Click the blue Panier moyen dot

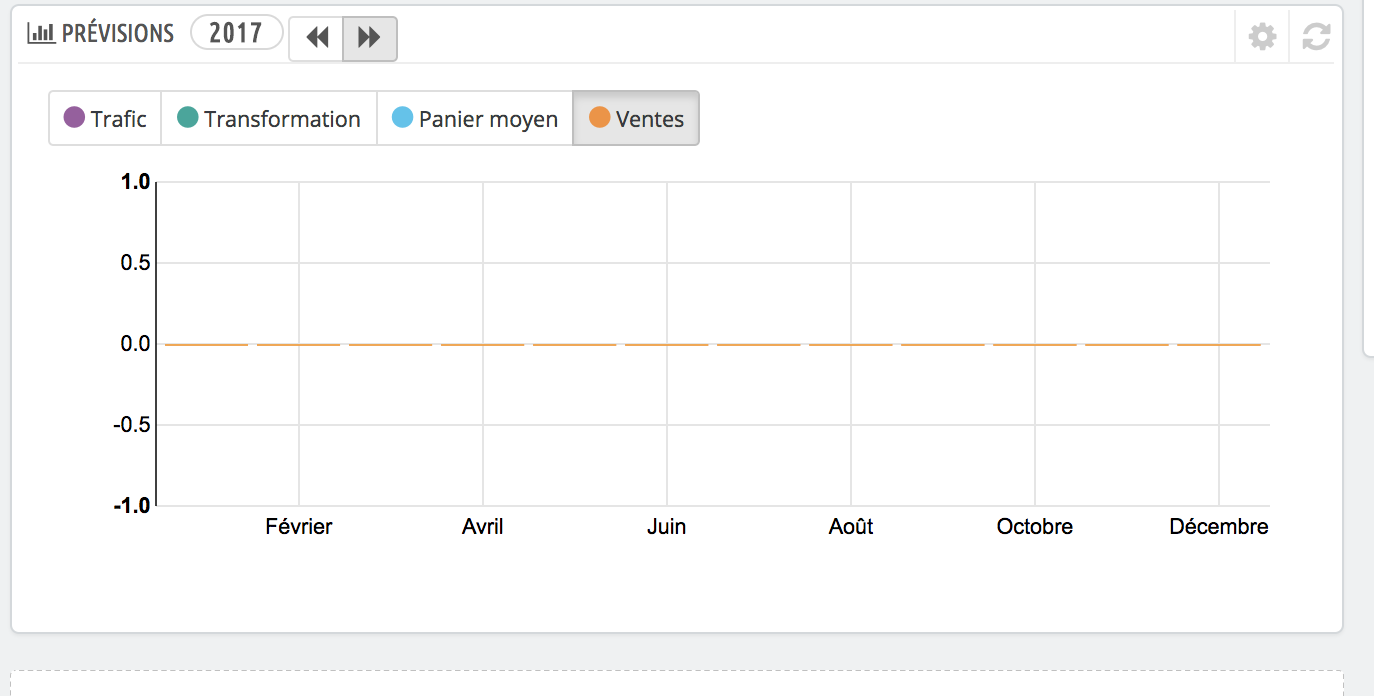[x=402, y=118]
